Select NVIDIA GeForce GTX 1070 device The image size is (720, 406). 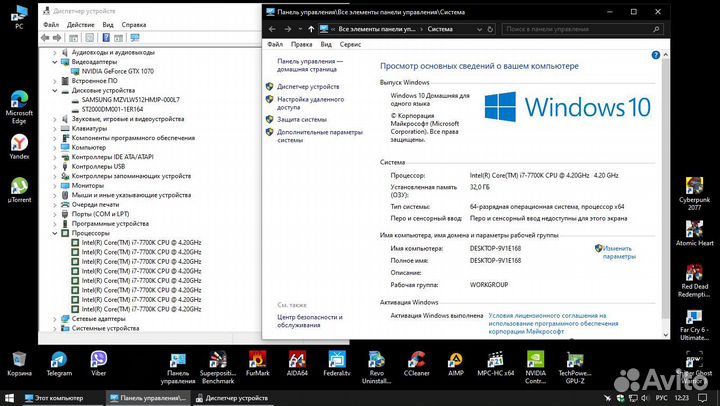[118, 71]
